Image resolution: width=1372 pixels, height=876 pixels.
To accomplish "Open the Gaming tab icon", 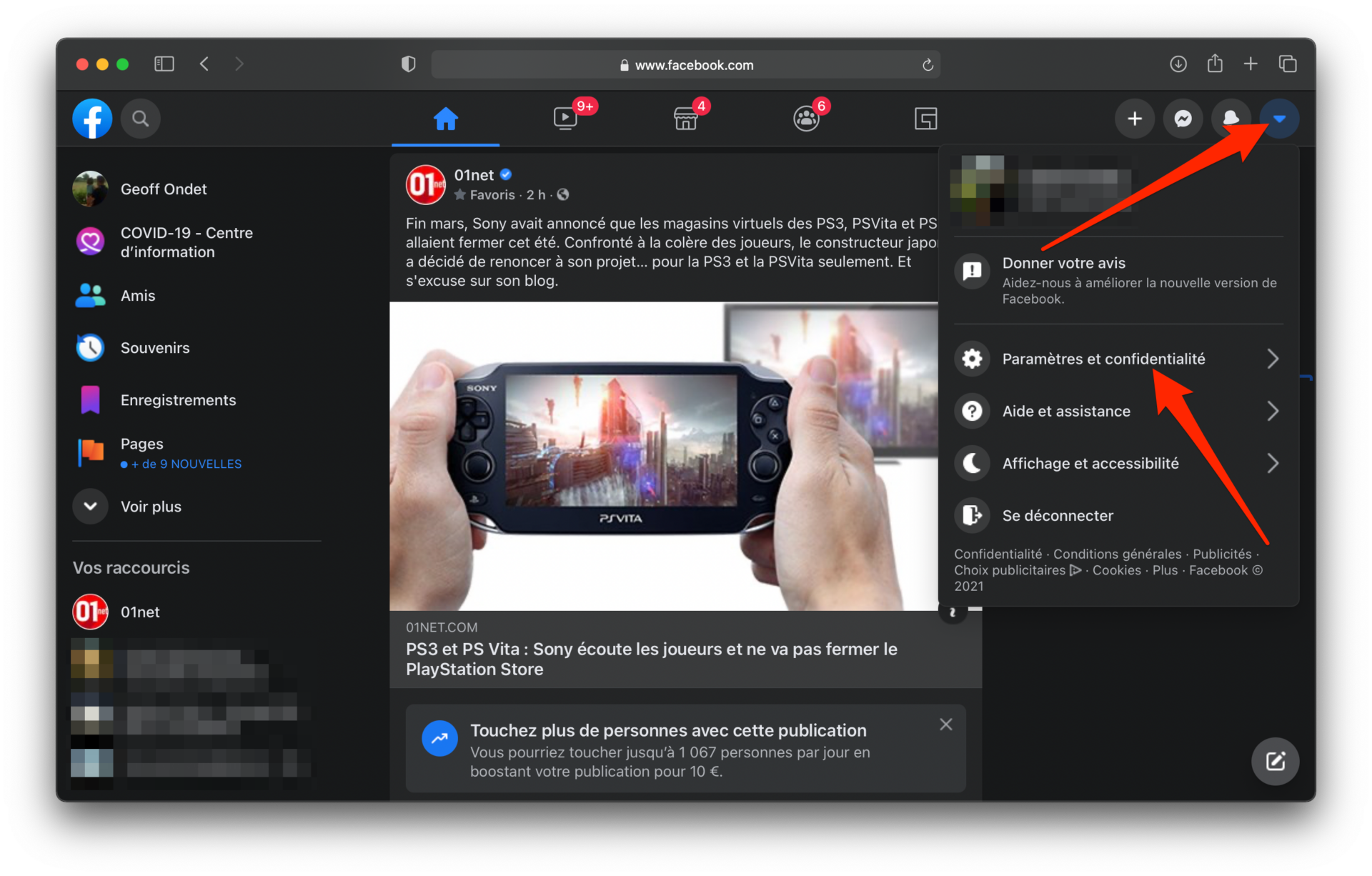I will tap(926, 118).
